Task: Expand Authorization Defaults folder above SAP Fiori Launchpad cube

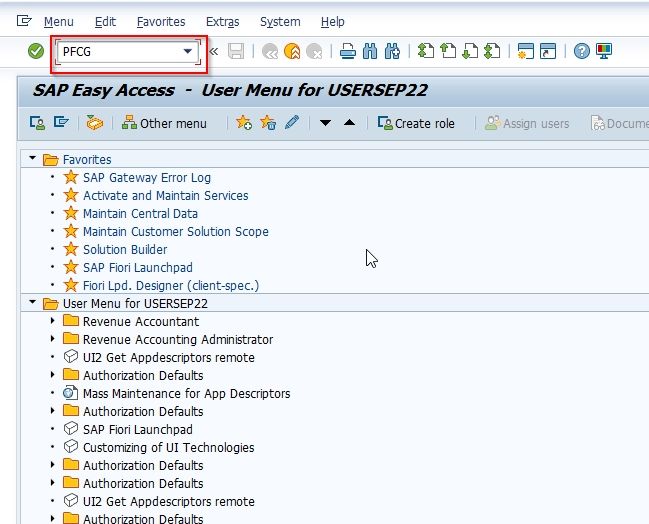Action: point(53,411)
